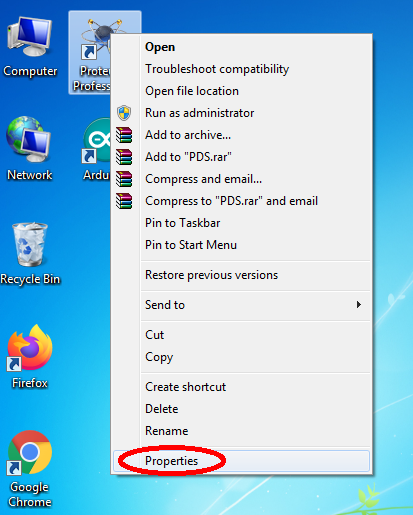Click the WinRAR icon beside Add to archive

(x=124, y=135)
